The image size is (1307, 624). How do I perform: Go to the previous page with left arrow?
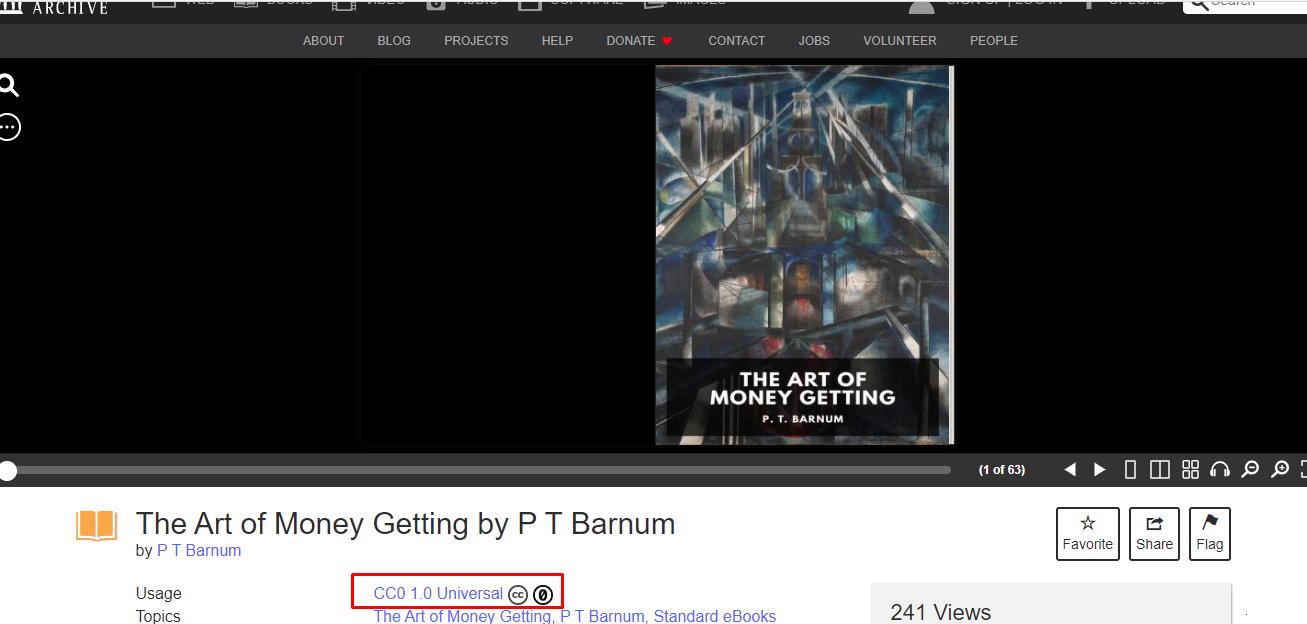coord(1070,469)
